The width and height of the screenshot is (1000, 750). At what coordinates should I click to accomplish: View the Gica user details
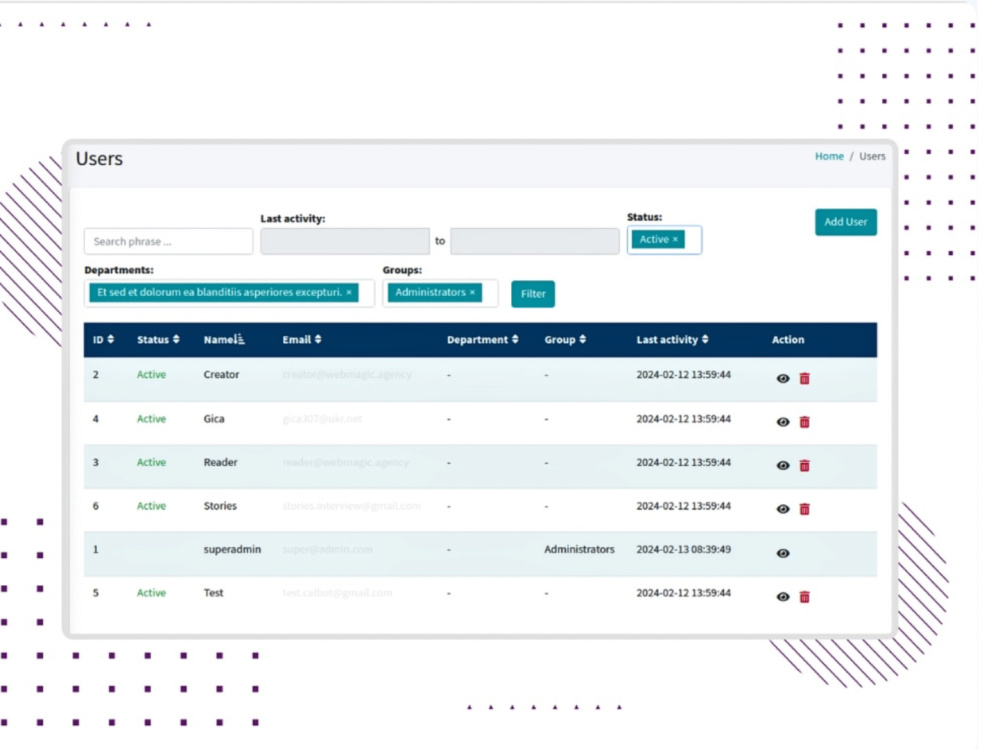coord(783,422)
